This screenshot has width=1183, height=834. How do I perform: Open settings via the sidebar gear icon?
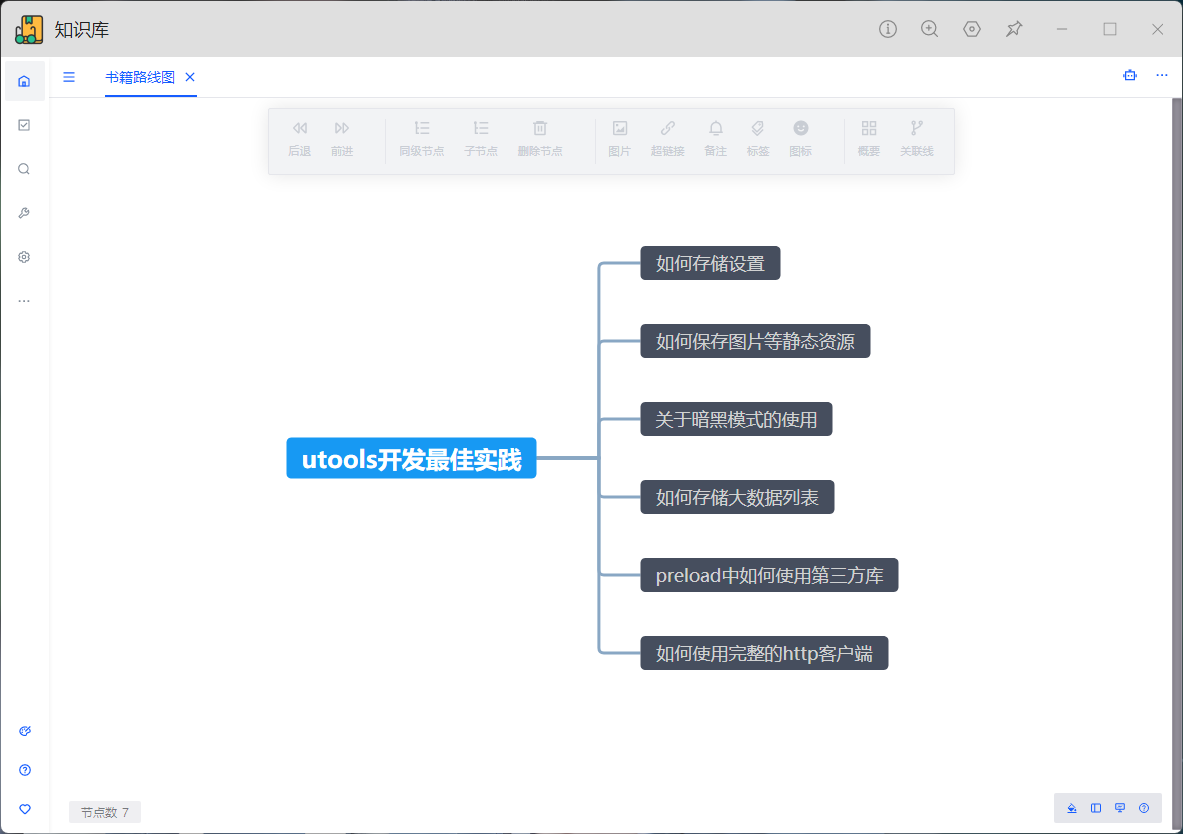[x=24, y=257]
